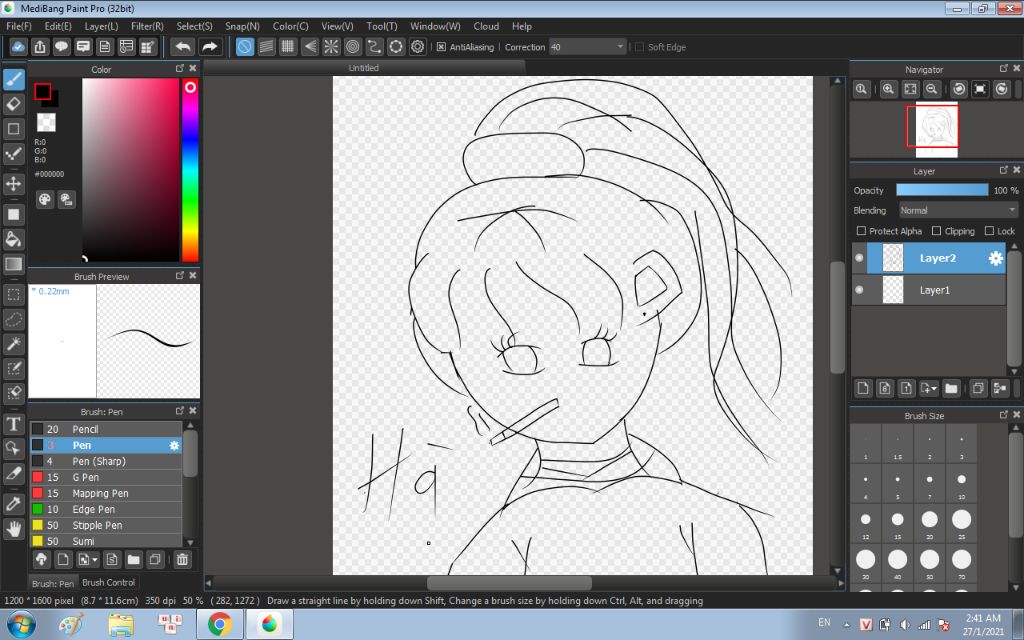The image size is (1024, 640).
Task: Click the Undo arrow in toolbar
Action: tap(184, 47)
